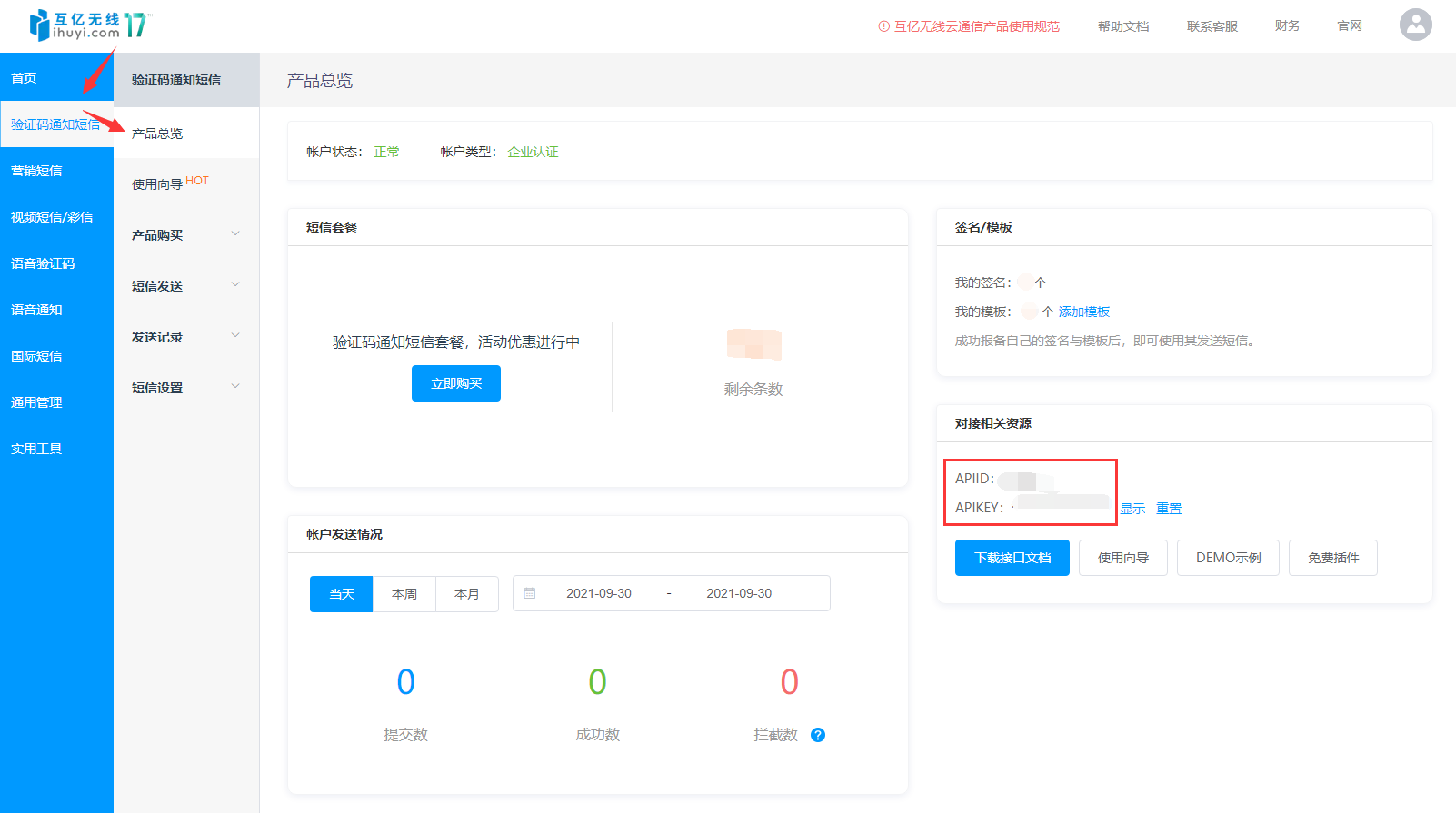
Task: Click the 使用向导 button under 对接相关资源
Action: (x=1123, y=558)
